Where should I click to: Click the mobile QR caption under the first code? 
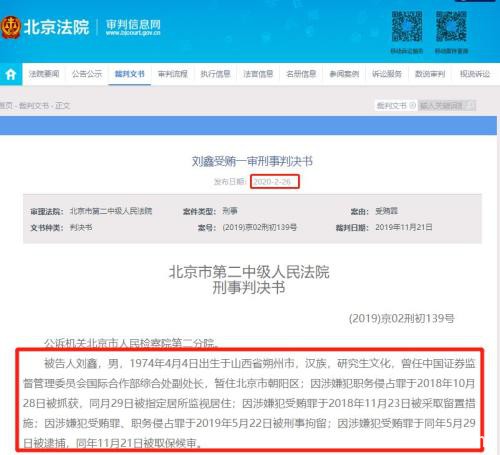(407, 51)
